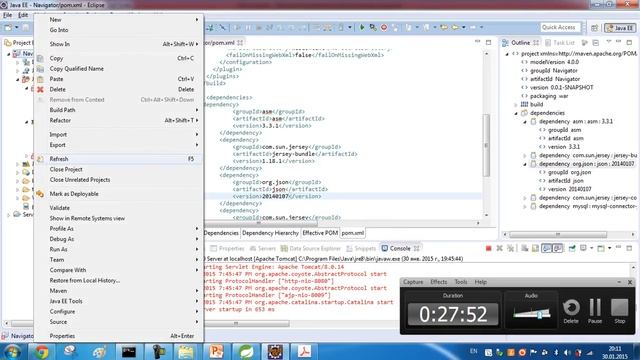Screen dimensions: 640x360
Task: Click the Windows Start button
Action: (x=12, y=351)
